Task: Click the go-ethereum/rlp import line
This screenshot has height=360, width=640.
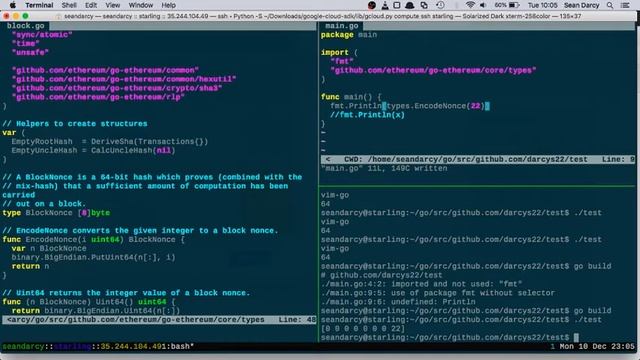Action: 98,97
